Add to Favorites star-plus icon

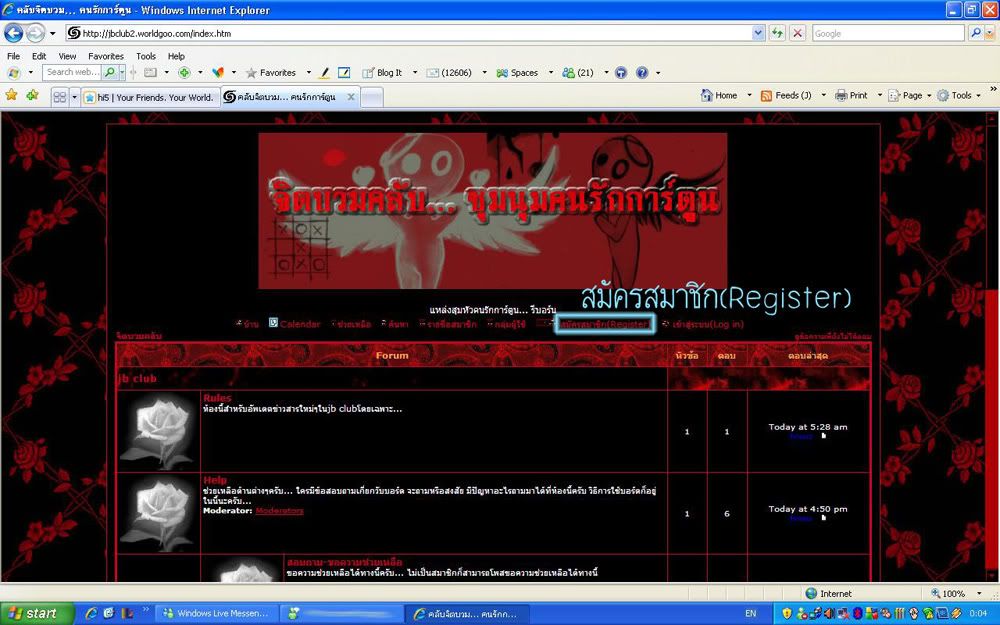click(32, 95)
